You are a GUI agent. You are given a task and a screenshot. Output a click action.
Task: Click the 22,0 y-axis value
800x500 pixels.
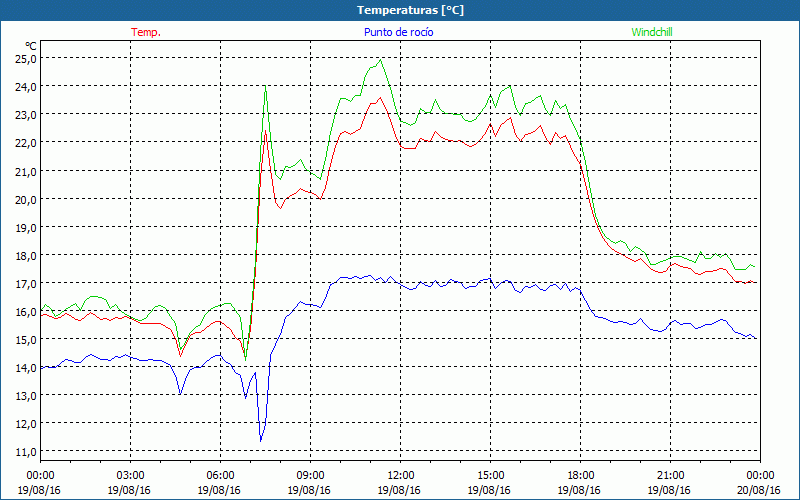coord(26,143)
